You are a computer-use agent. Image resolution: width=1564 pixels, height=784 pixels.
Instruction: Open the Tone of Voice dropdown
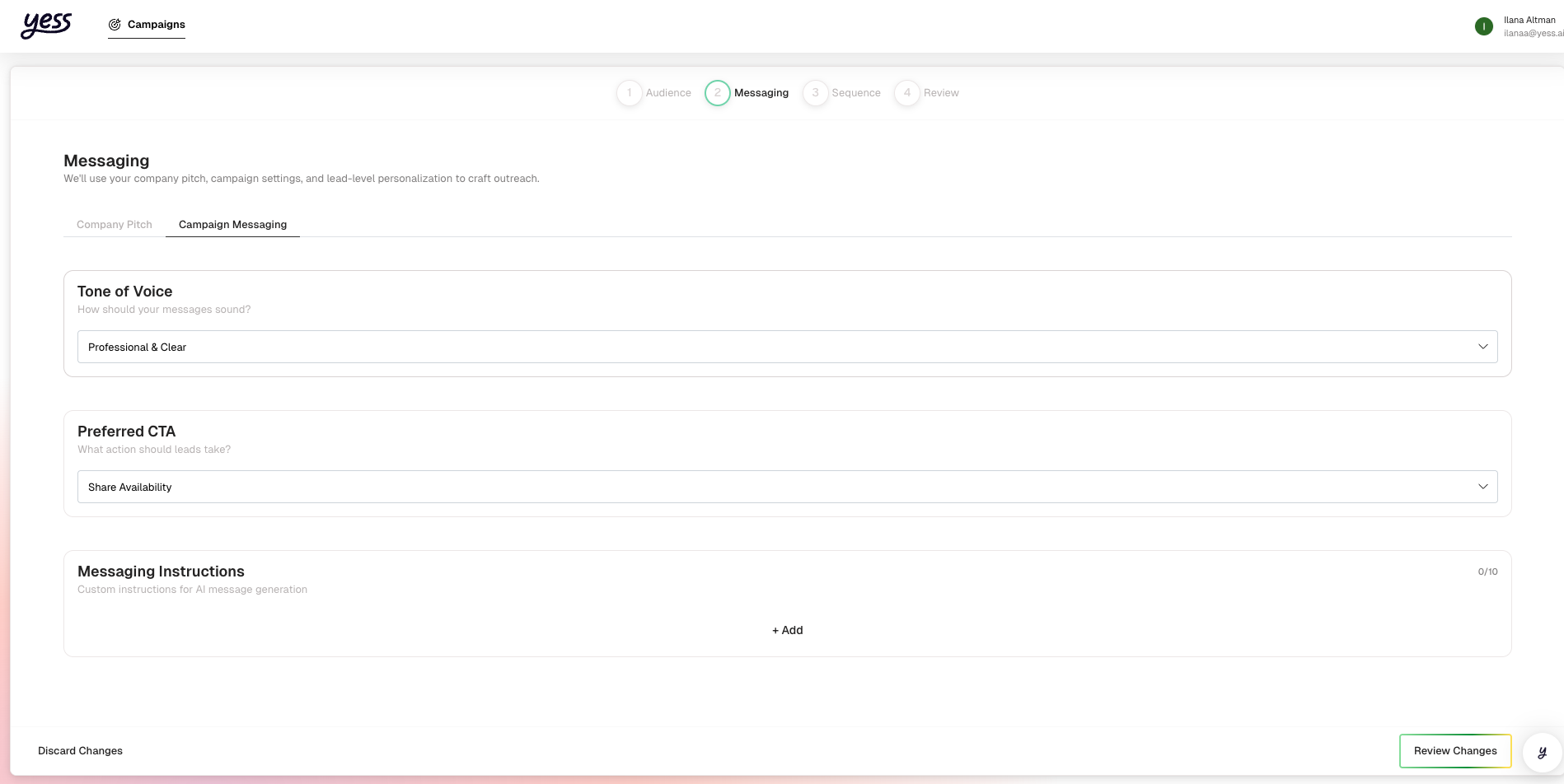click(x=787, y=347)
